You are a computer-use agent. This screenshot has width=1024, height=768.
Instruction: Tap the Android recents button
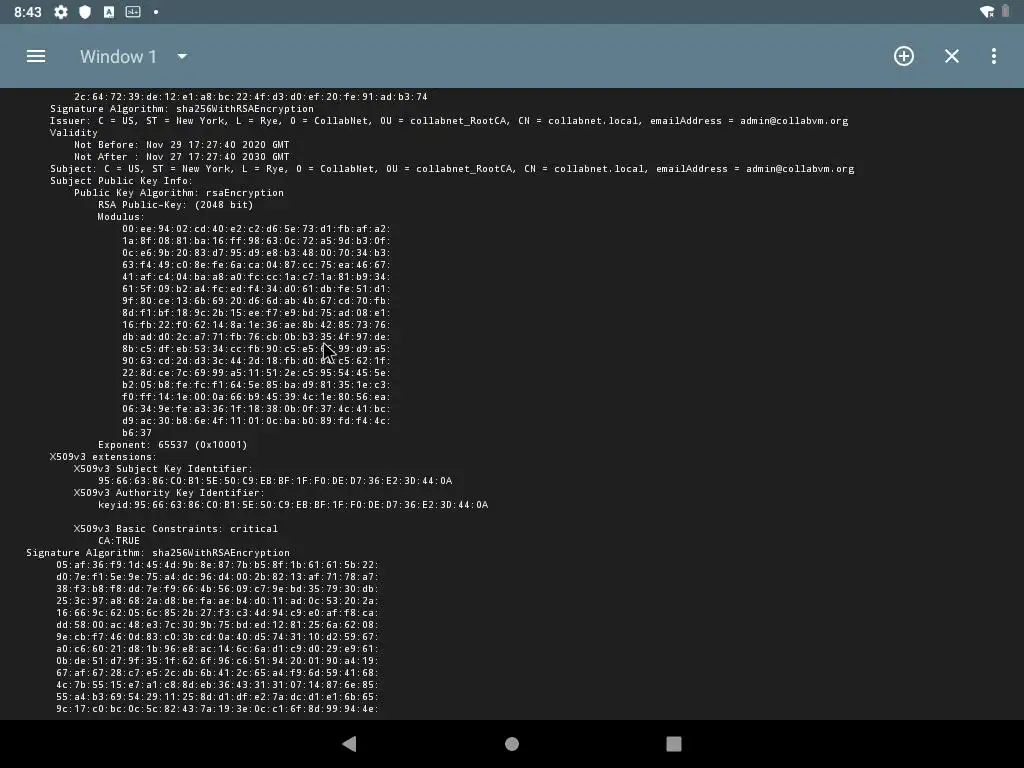click(673, 744)
